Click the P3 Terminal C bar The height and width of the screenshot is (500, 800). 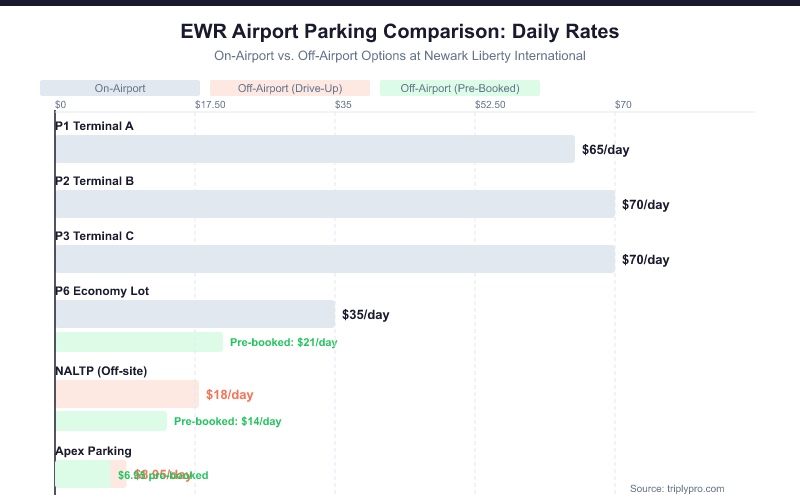pos(335,259)
